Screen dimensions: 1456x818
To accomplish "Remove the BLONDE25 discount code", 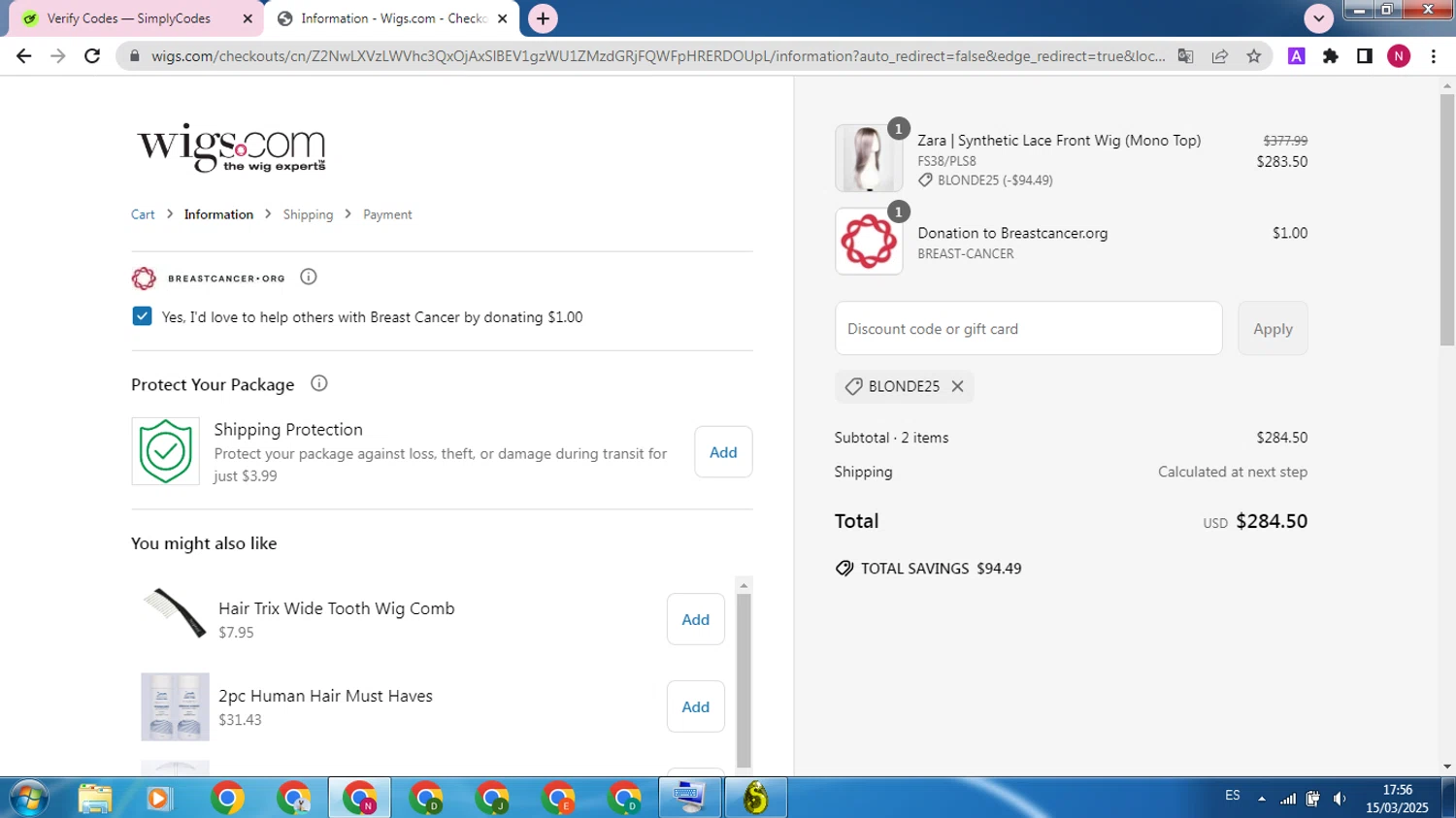I will click(957, 386).
